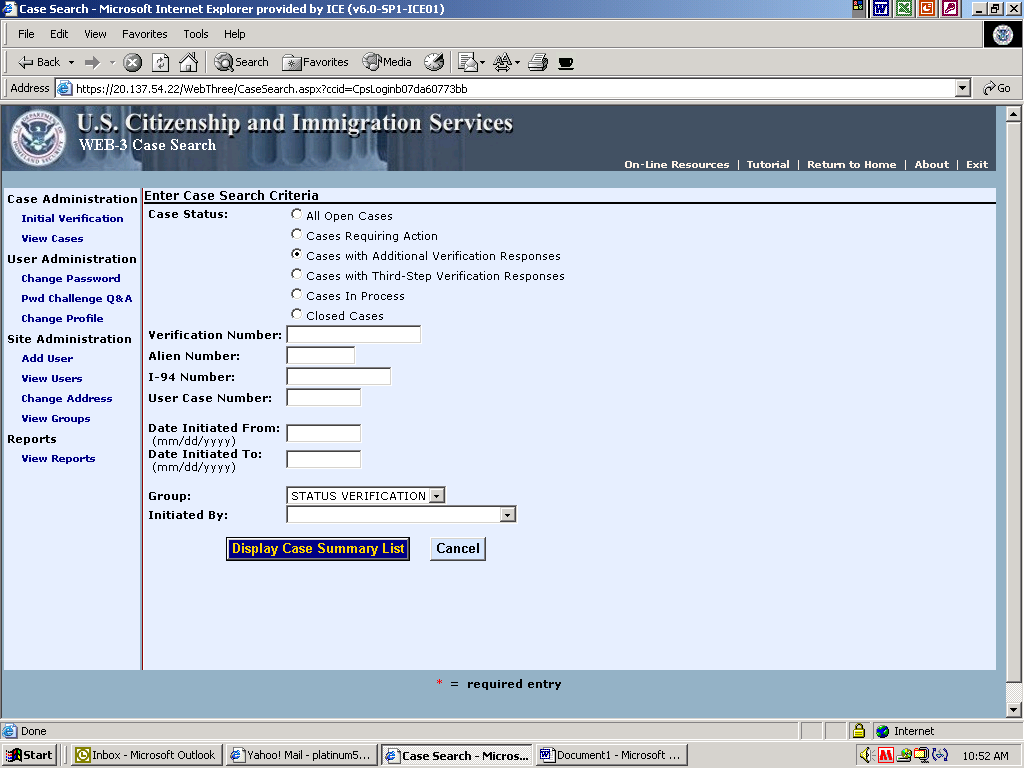The height and width of the screenshot is (768, 1024).
Task: Select the Closed Cases radio button
Action: [x=296, y=314]
